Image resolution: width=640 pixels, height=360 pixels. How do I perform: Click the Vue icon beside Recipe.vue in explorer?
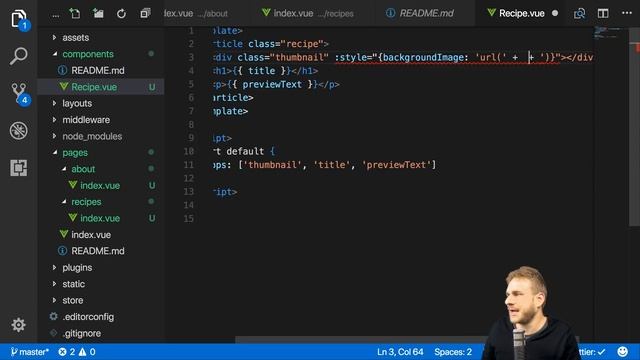(64, 87)
